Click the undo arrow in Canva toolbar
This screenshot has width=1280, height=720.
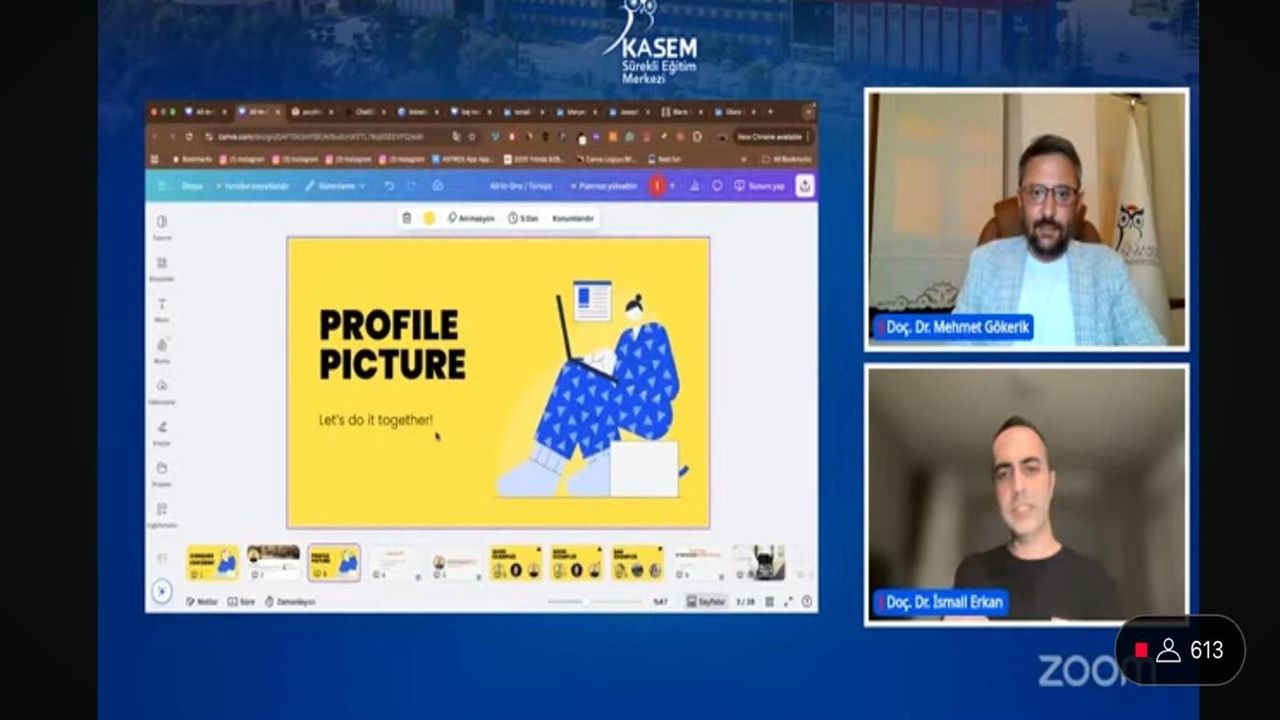coord(389,186)
